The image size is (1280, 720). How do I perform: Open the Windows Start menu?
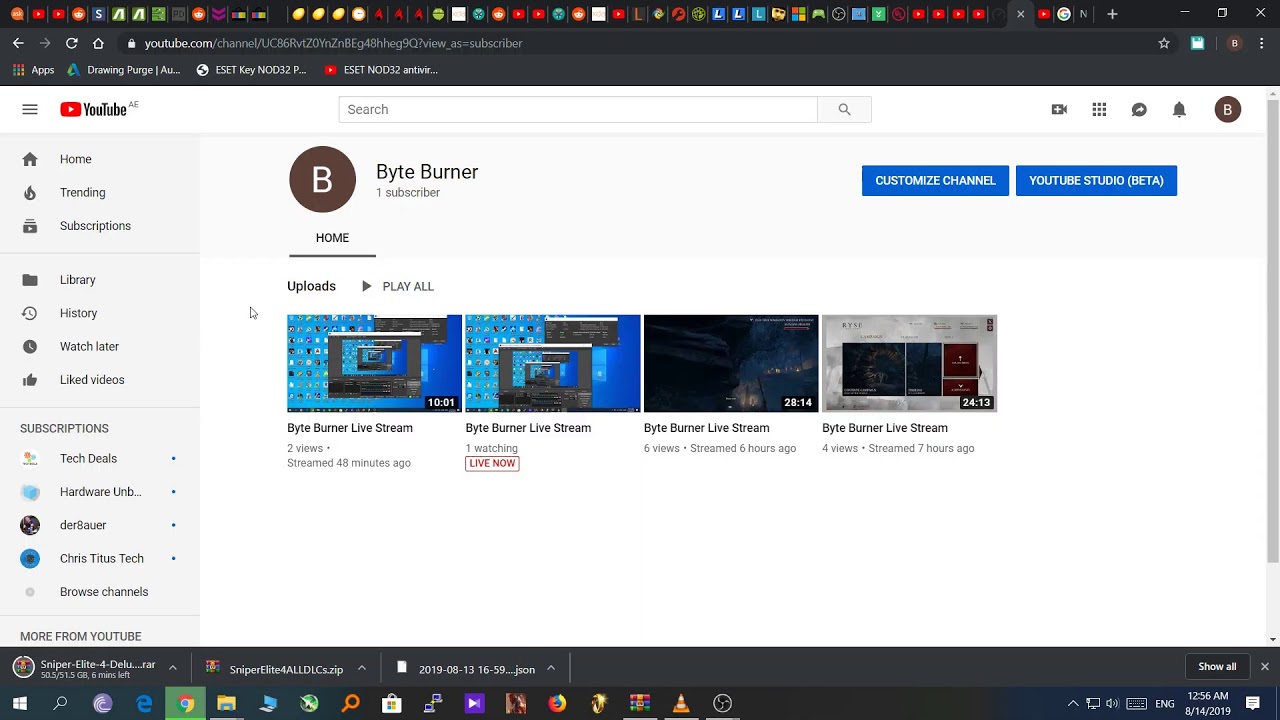click(20, 704)
